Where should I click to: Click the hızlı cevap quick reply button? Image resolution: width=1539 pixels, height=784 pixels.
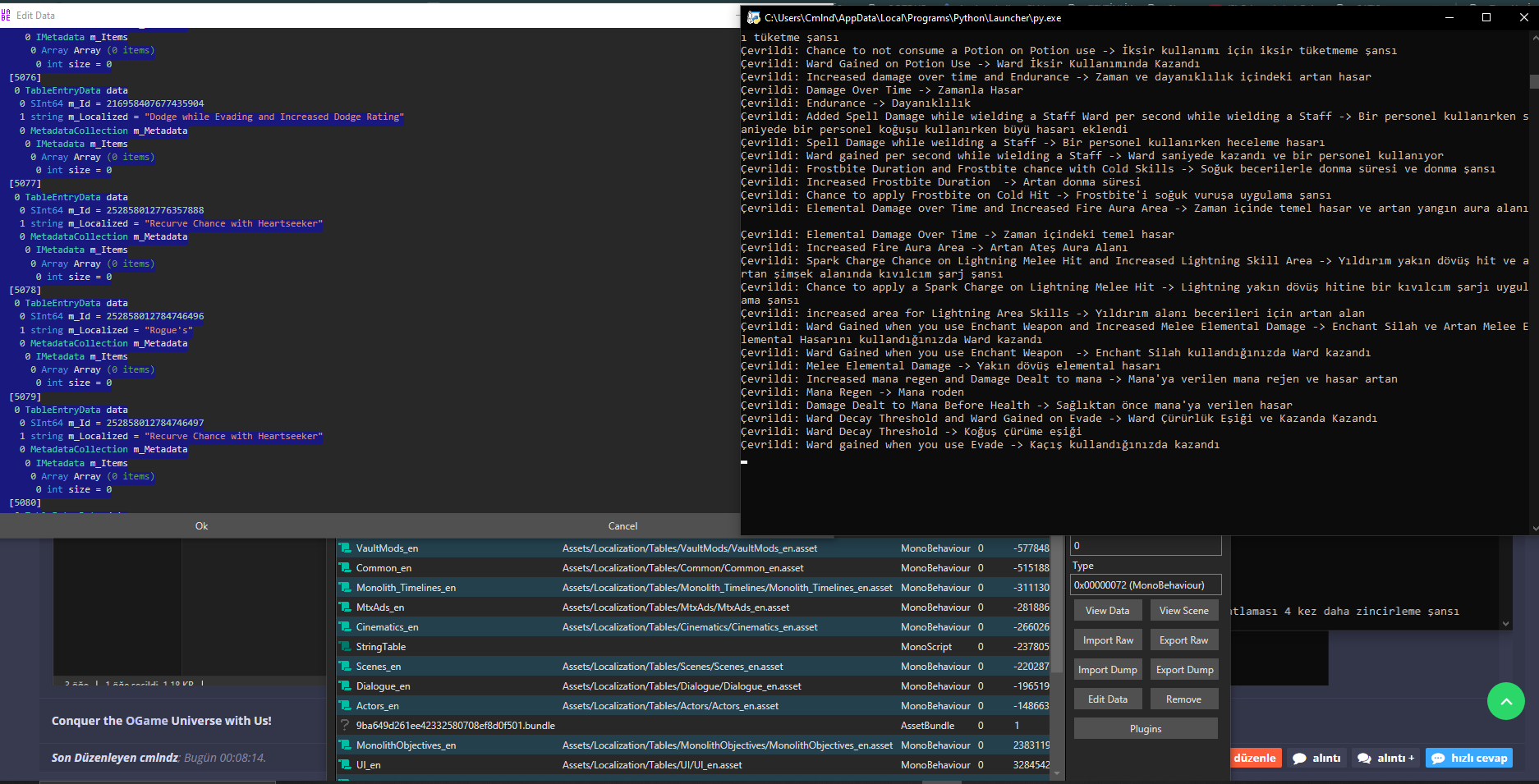click(1469, 758)
